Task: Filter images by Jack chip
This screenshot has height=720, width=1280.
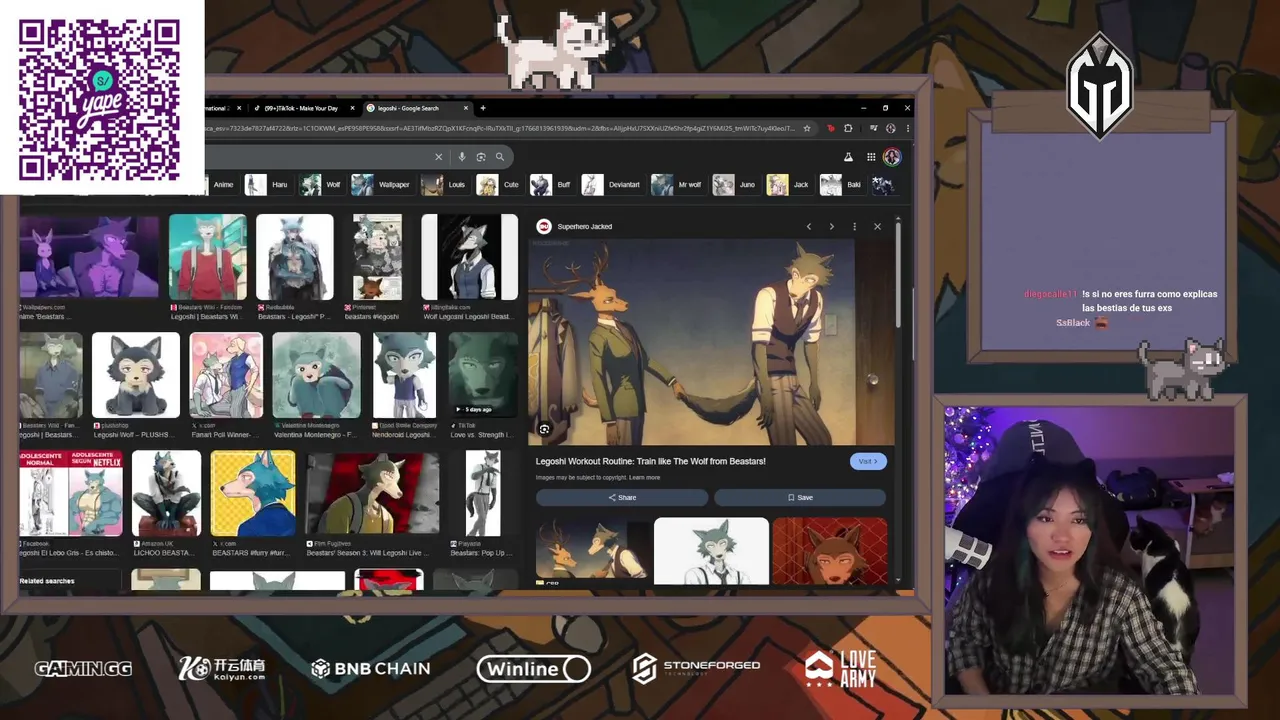Action: [x=790, y=185]
